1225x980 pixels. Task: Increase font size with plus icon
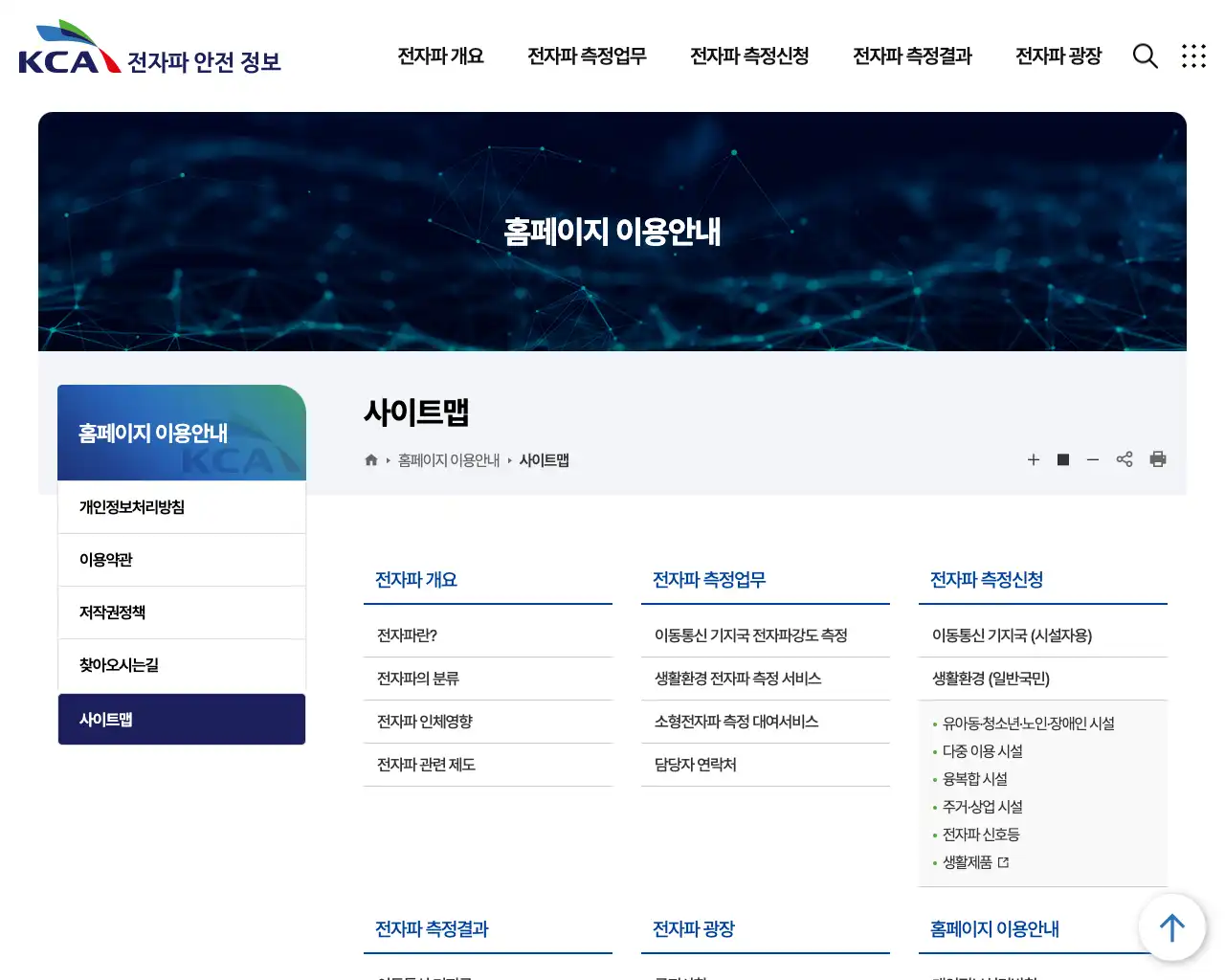[1034, 459]
